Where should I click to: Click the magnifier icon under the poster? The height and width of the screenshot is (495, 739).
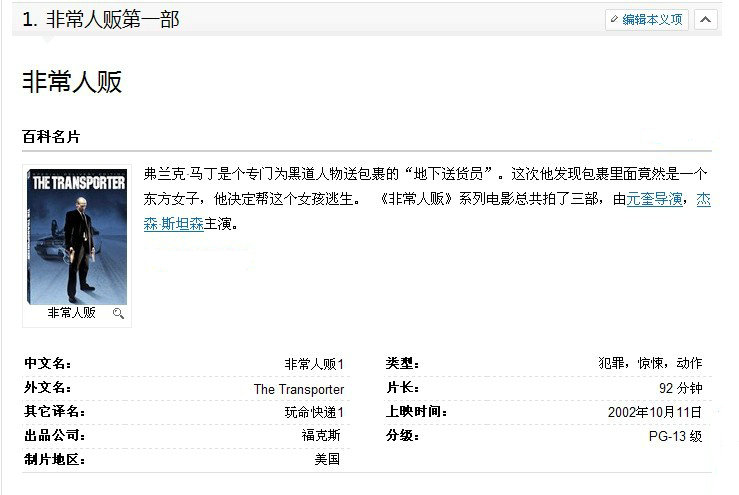pos(118,314)
